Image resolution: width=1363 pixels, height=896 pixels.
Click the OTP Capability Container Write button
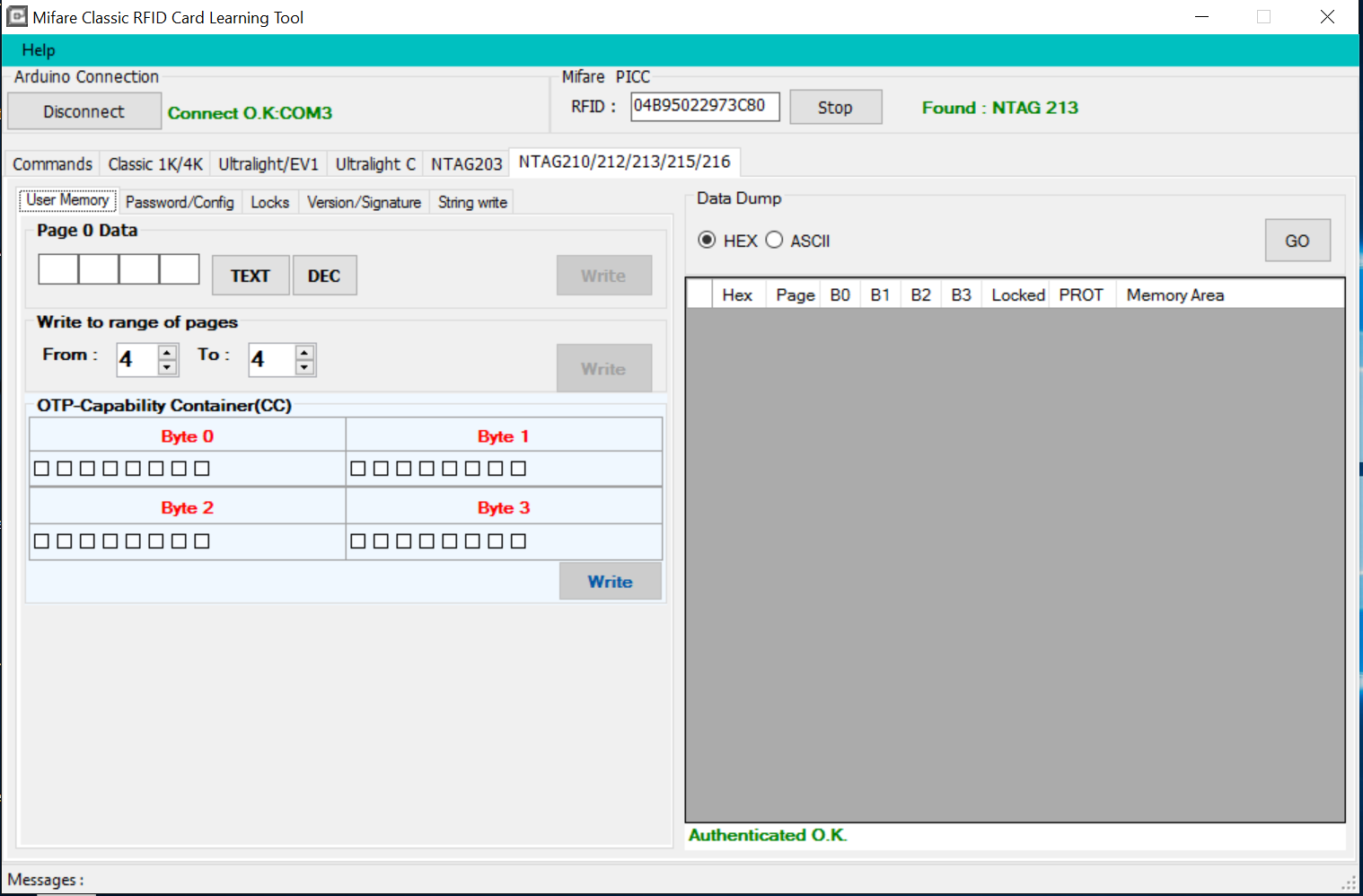[x=611, y=582]
